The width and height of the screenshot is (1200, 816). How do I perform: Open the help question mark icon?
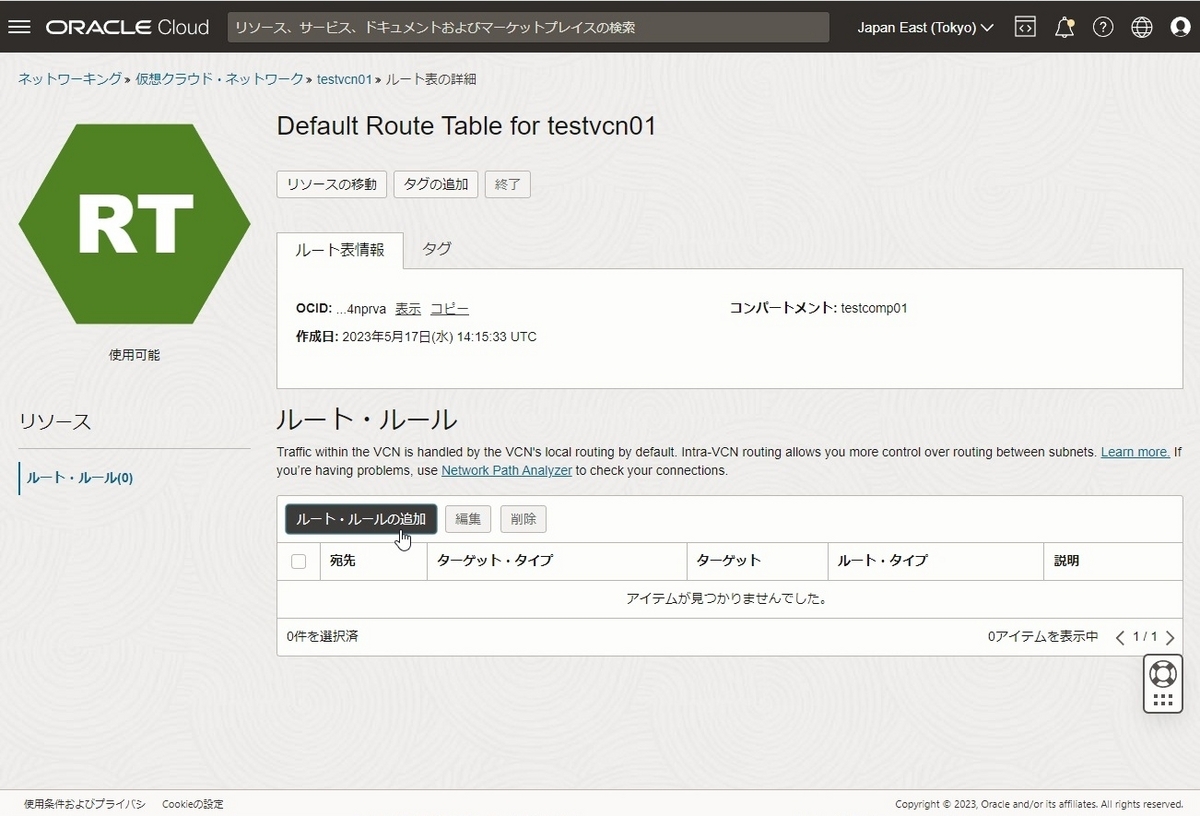coord(1103,27)
